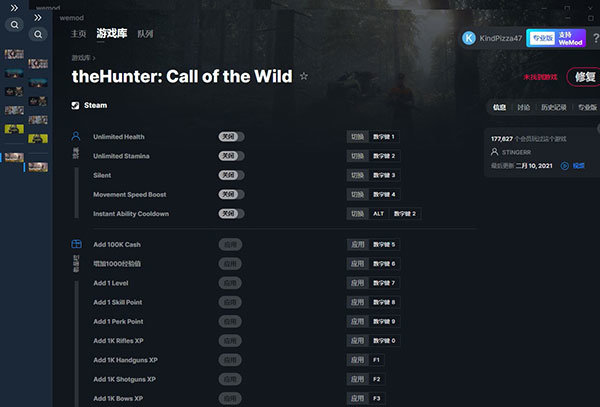This screenshot has height=407, width=600.
Task: Toggle the Unlimited Health cheat
Action: pos(231,137)
